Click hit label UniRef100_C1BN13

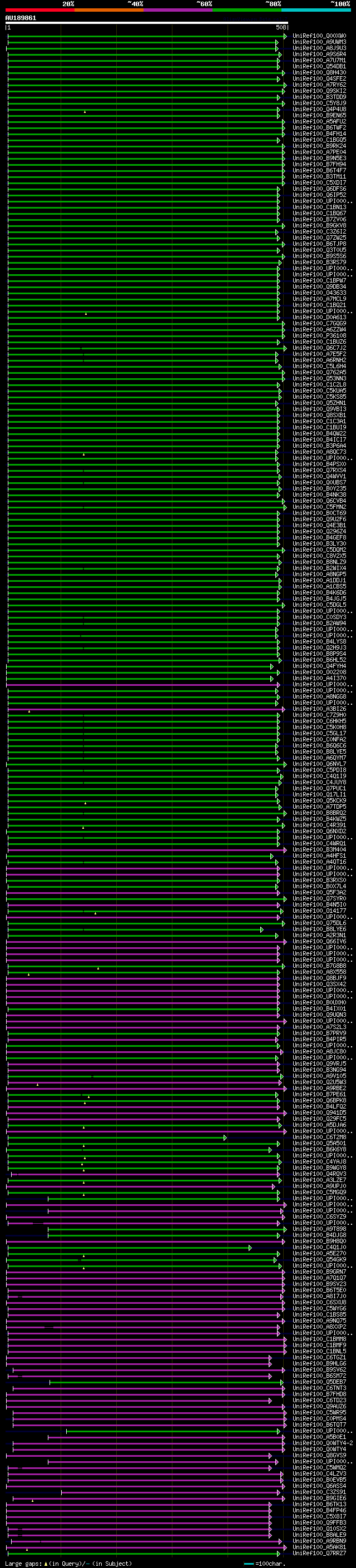click(x=319, y=207)
